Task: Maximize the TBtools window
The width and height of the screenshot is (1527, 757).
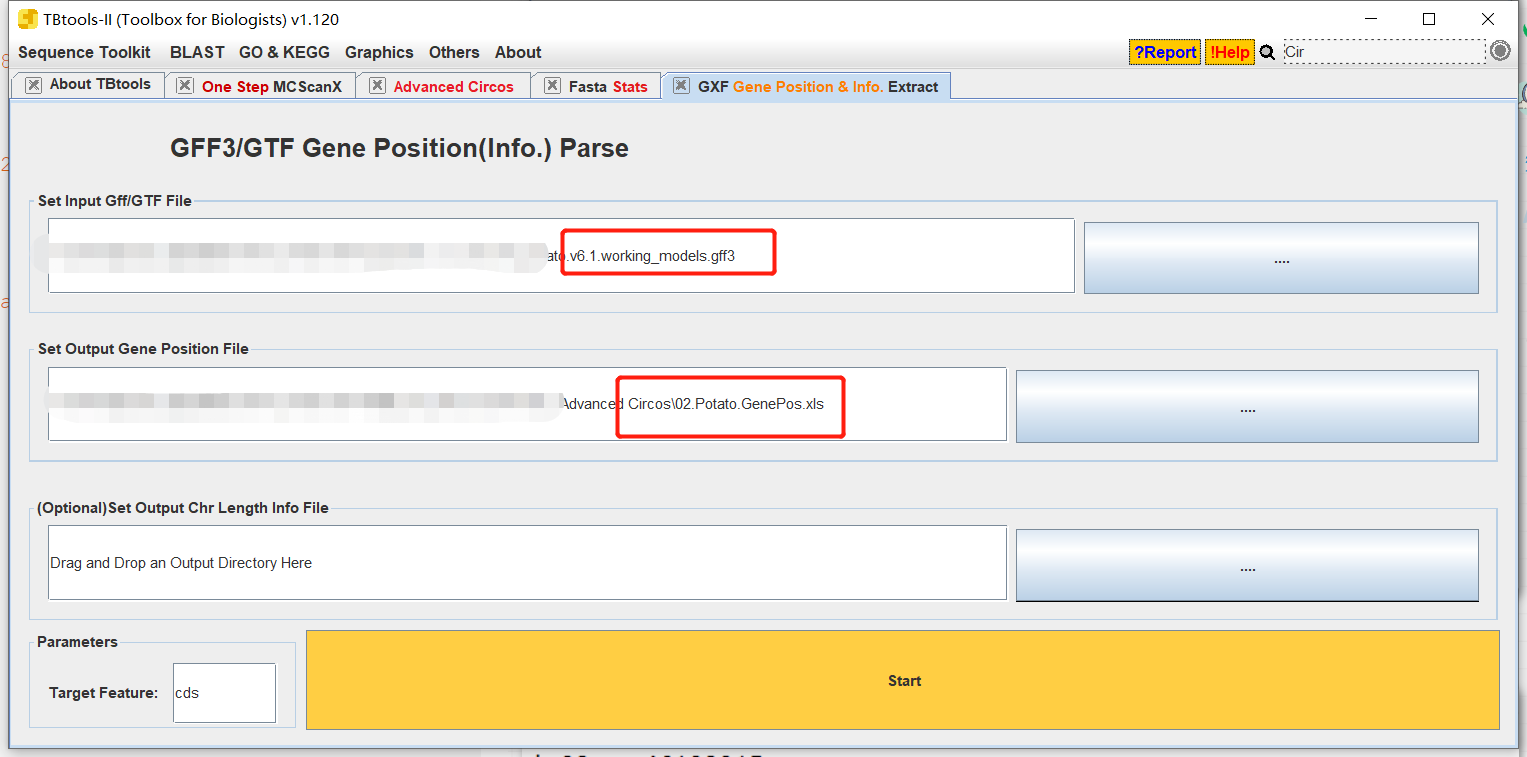Action: 1429,19
